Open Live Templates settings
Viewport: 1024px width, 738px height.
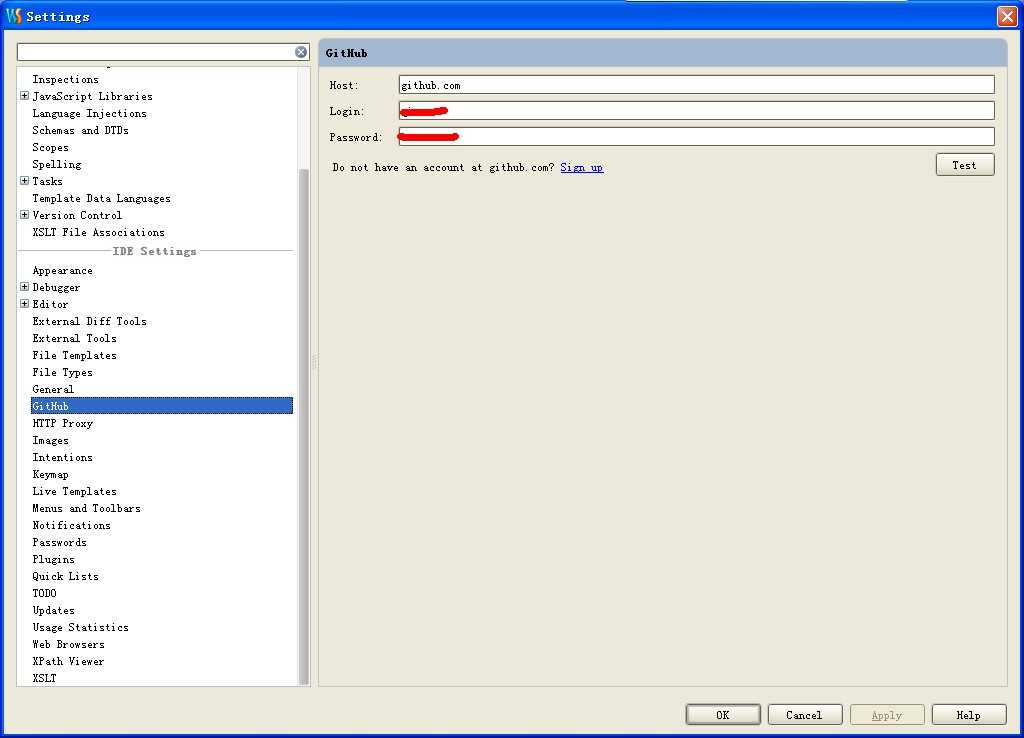pos(74,491)
